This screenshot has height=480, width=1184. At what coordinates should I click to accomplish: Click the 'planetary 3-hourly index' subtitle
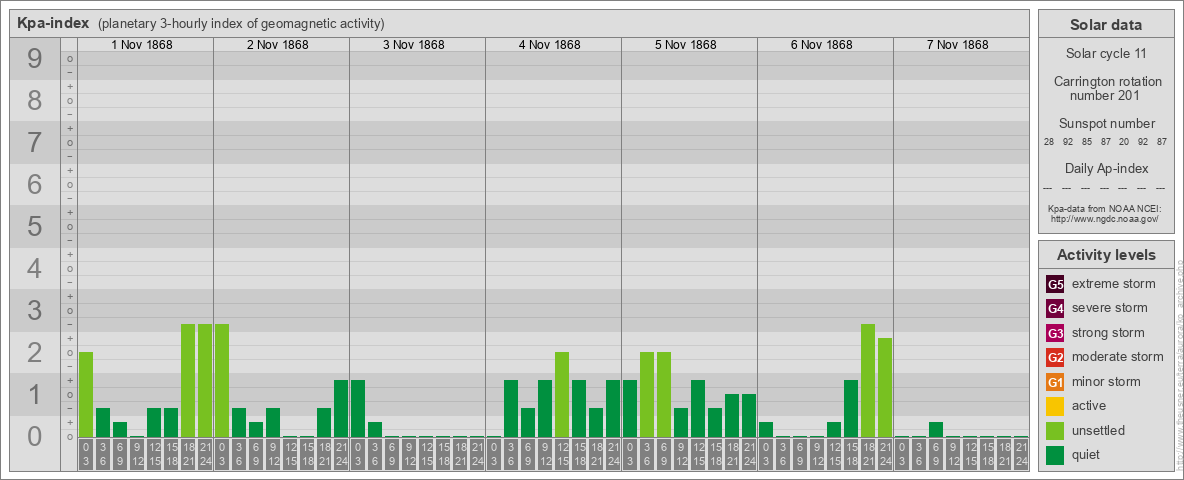[241, 24]
